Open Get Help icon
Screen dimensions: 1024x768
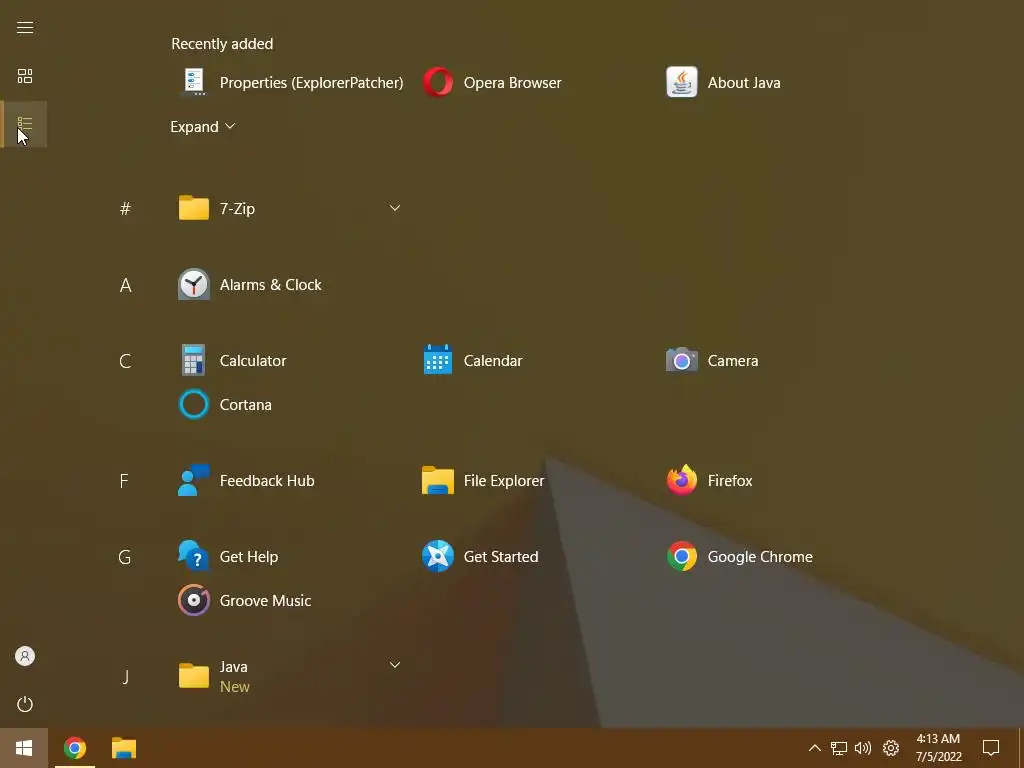(194, 556)
